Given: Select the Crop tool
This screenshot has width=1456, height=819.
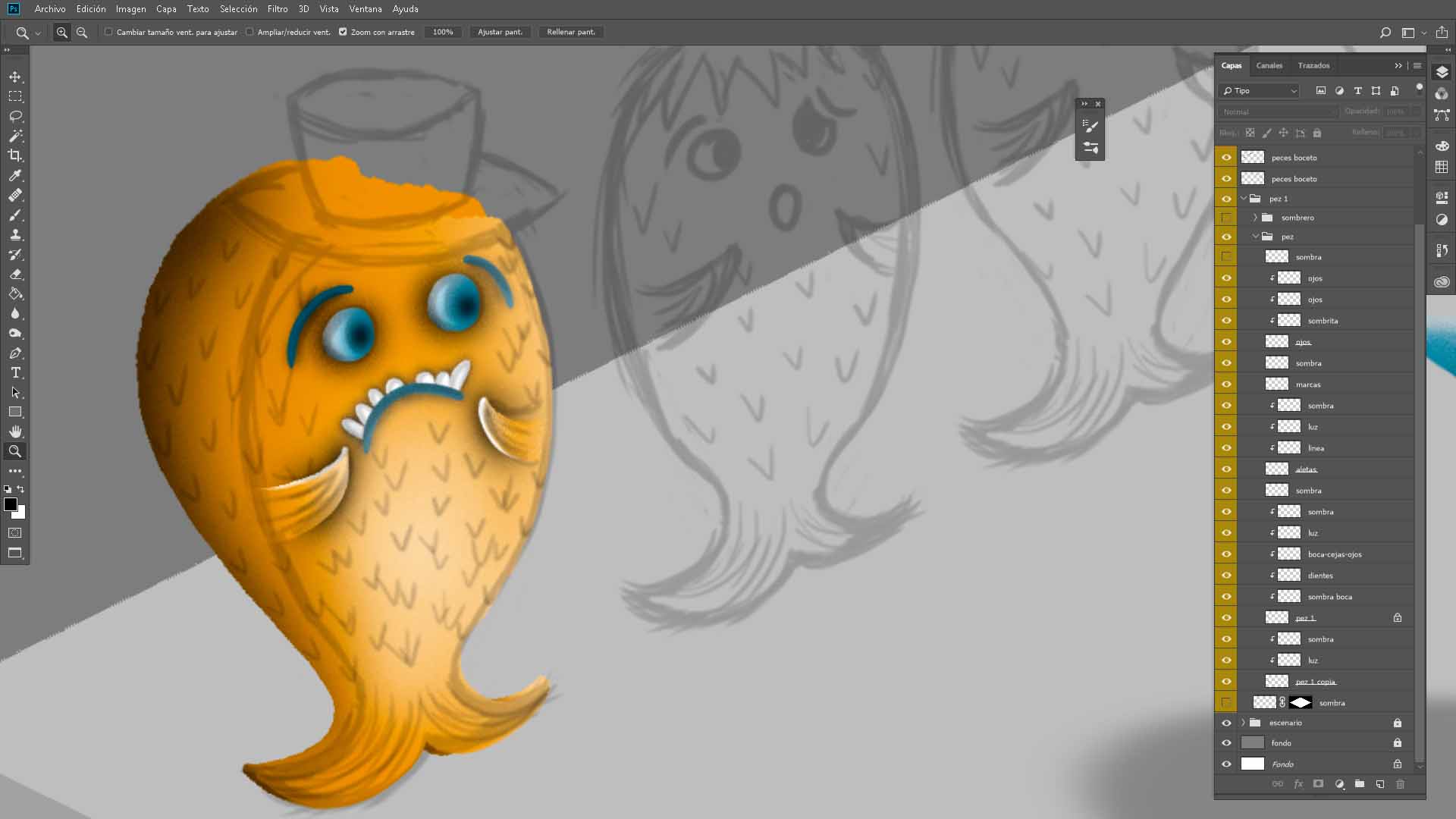Looking at the screenshot, I should pos(15,155).
